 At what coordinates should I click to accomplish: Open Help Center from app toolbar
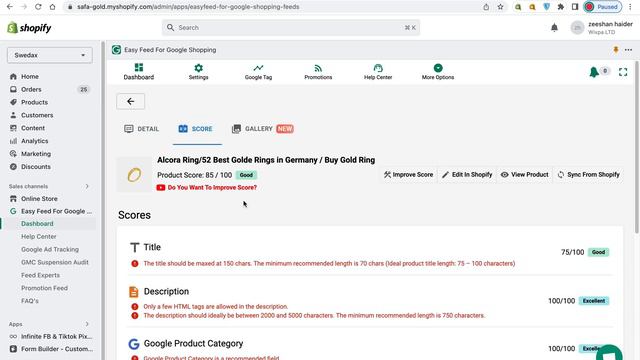pyautogui.click(x=378, y=72)
